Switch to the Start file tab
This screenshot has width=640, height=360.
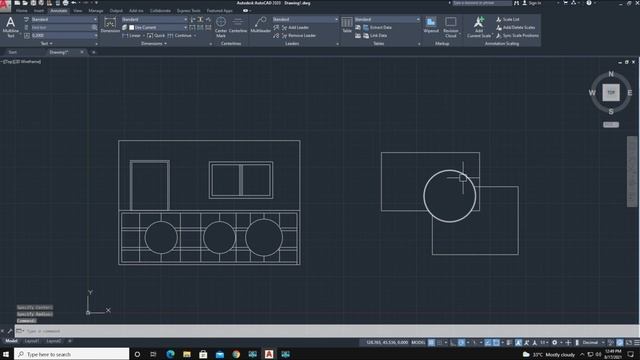coord(13,52)
